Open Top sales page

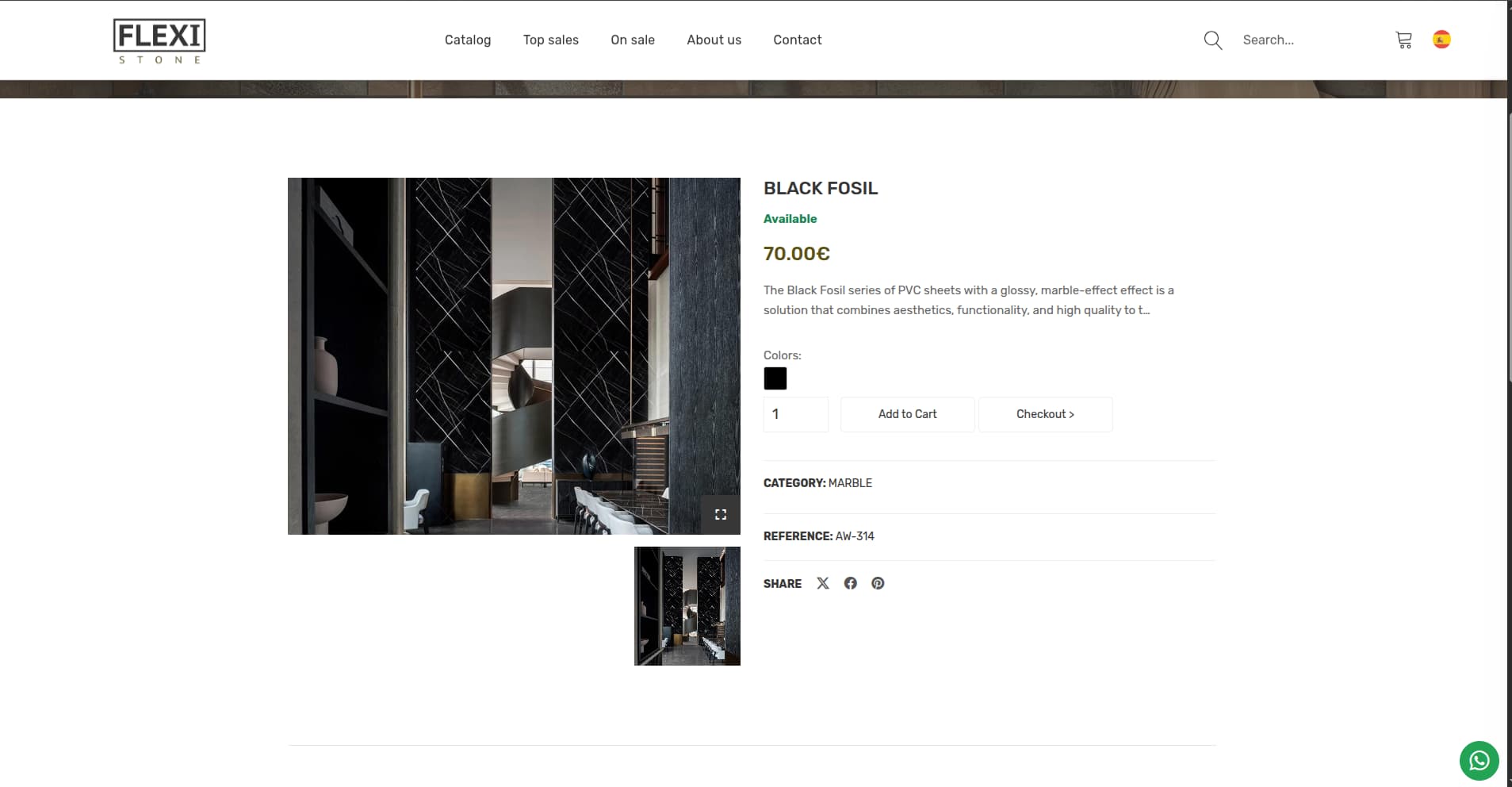coord(551,40)
